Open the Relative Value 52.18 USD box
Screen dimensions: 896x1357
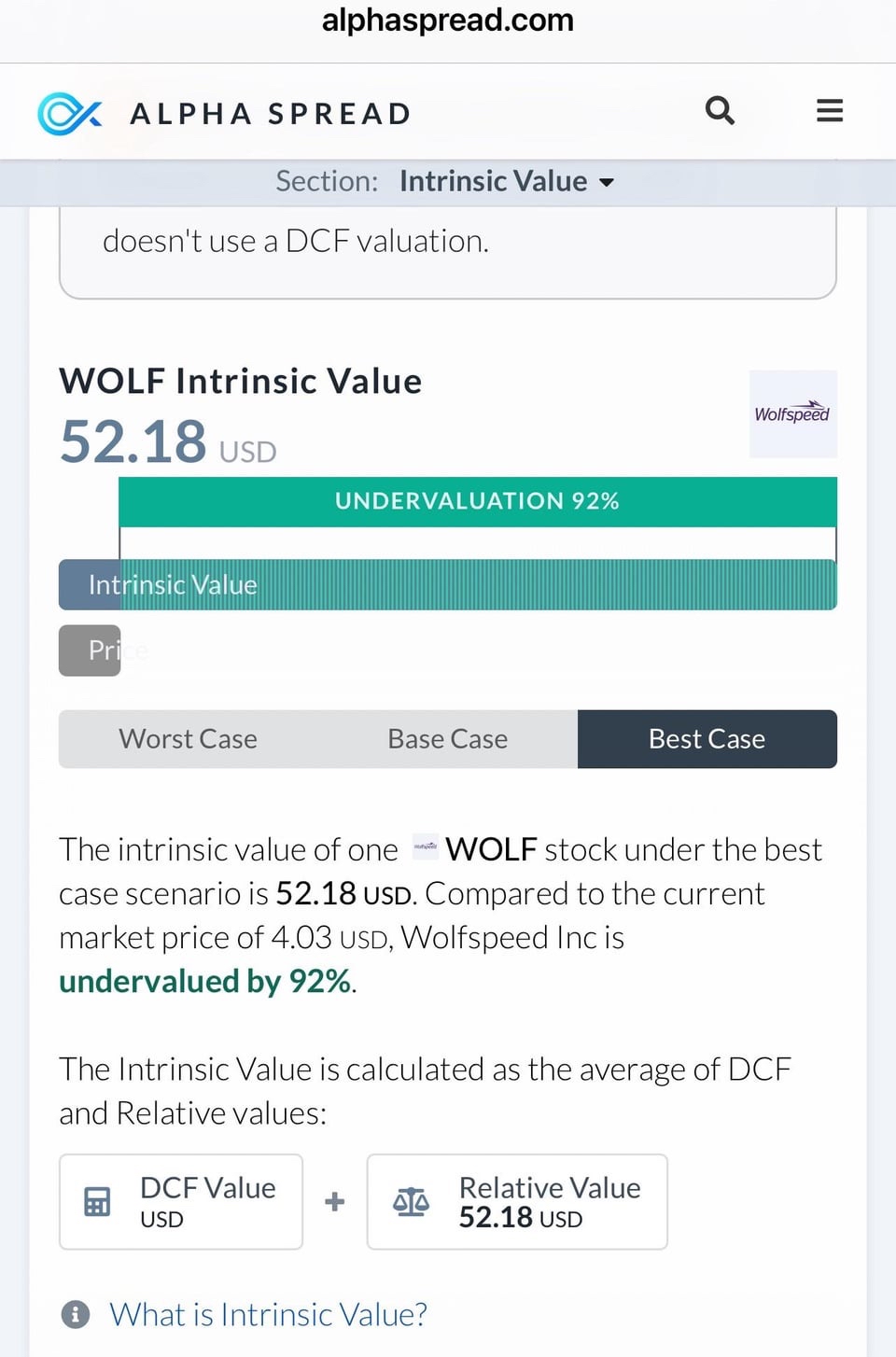(x=517, y=1201)
